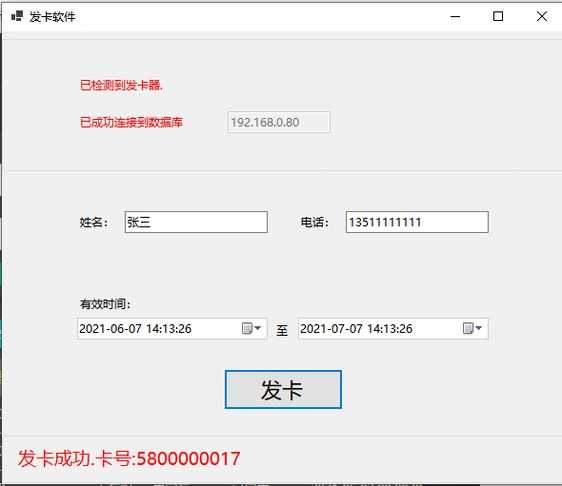Close the 发卡软件 window
The image size is (562, 486).
542,16
